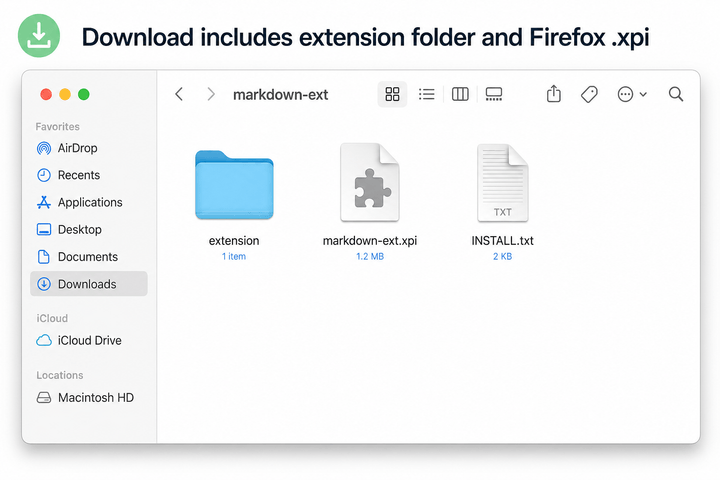Click the 1 item count label
Viewport: 720px width, 480px height.
[234, 256]
